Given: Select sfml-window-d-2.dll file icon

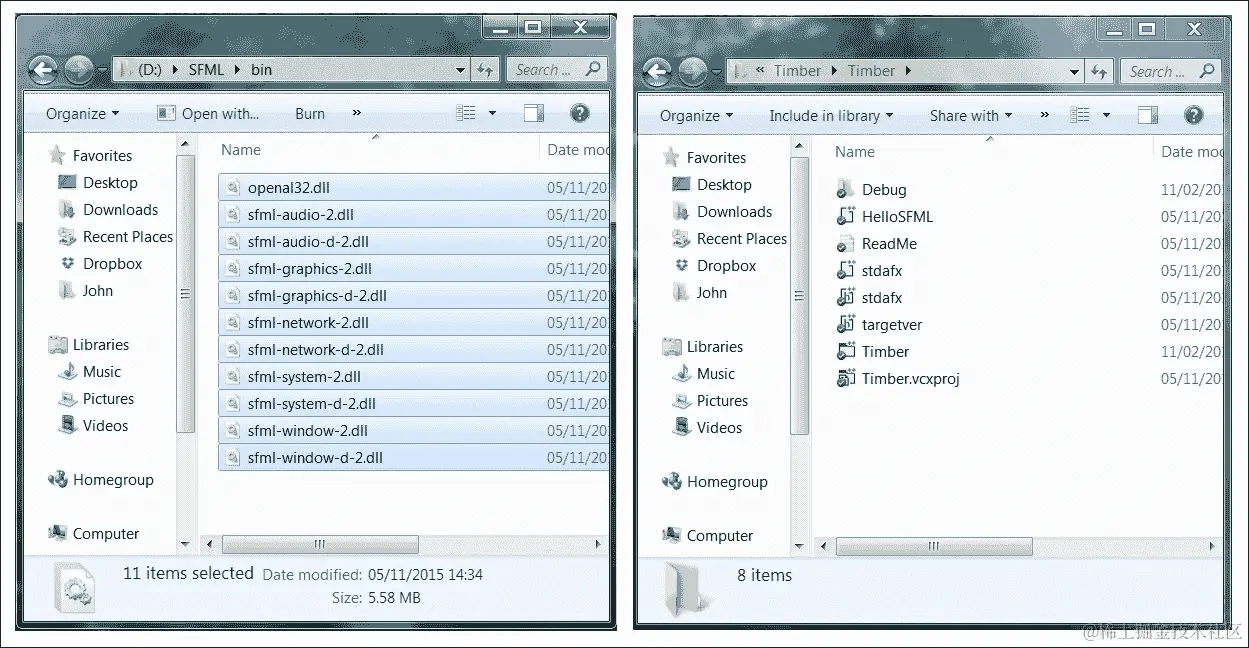Looking at the screenshot, I should (233, 458).
